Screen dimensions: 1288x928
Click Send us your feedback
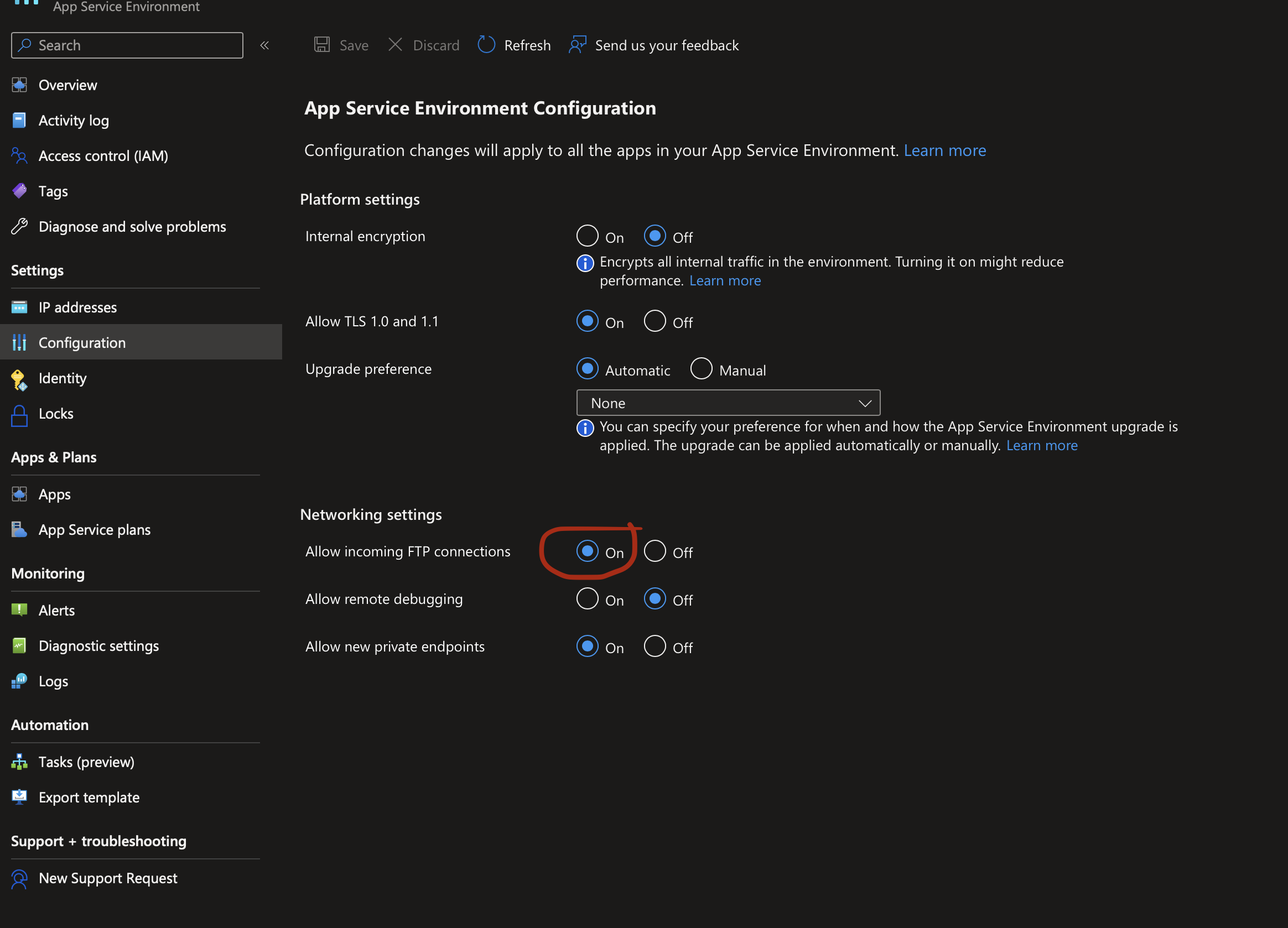(667, 45)
